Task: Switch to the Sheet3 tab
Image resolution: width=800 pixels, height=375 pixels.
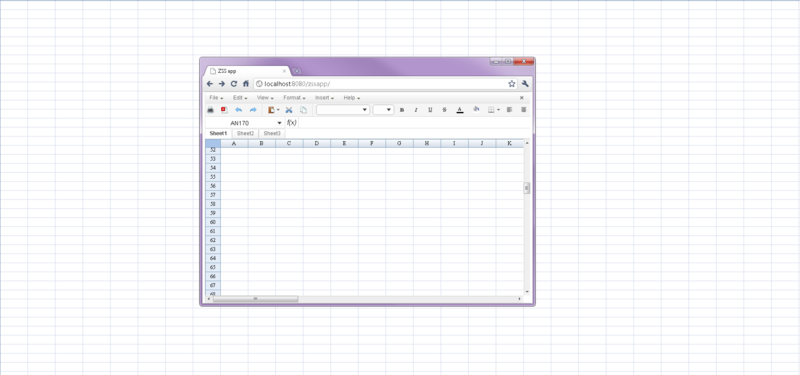Action: click(272, 133)
